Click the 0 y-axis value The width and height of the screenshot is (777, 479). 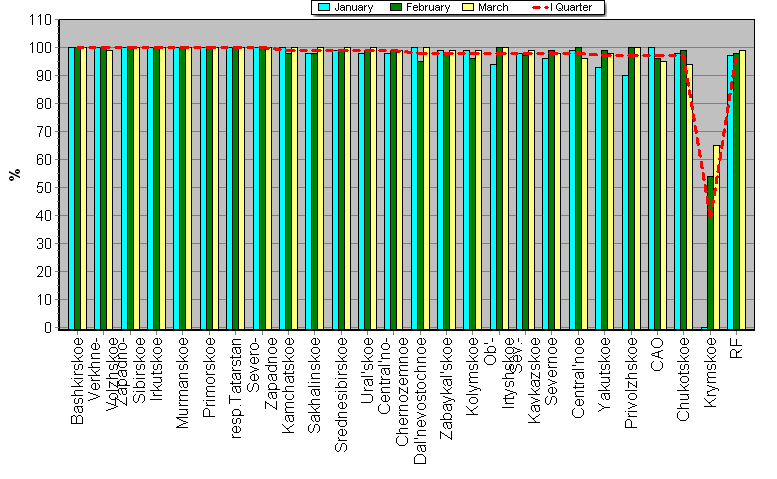tap(48, 328)
